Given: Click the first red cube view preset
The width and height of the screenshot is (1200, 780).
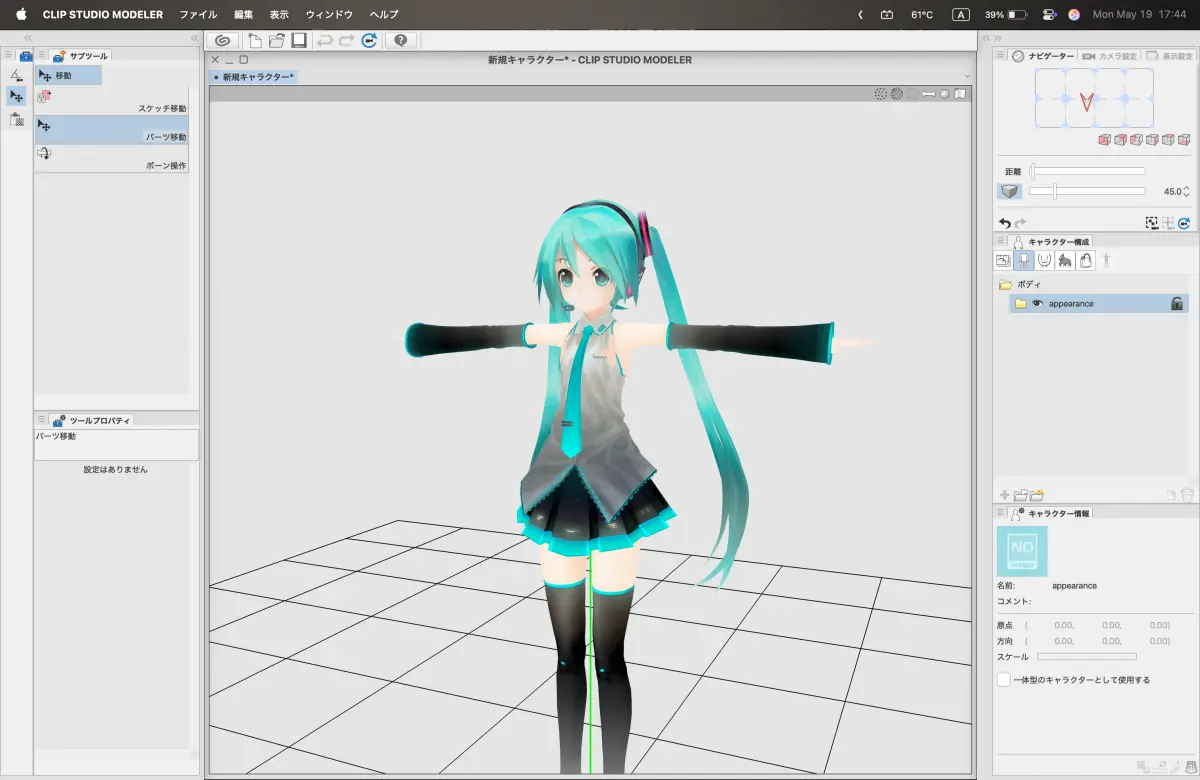Looking at the screenshot, I should point(1104,140).
